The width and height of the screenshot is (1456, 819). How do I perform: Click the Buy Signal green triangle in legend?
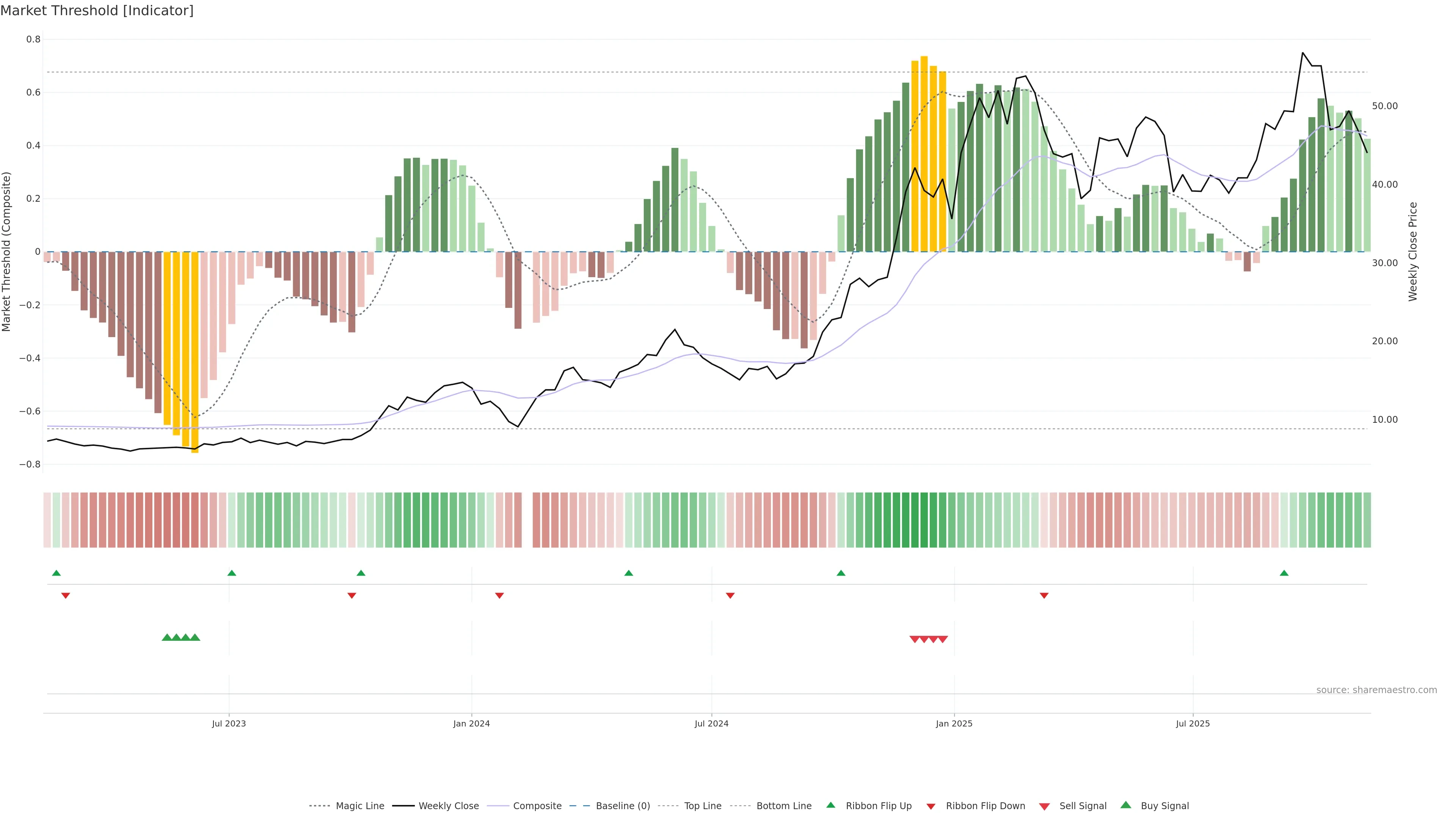(1125, 805)
